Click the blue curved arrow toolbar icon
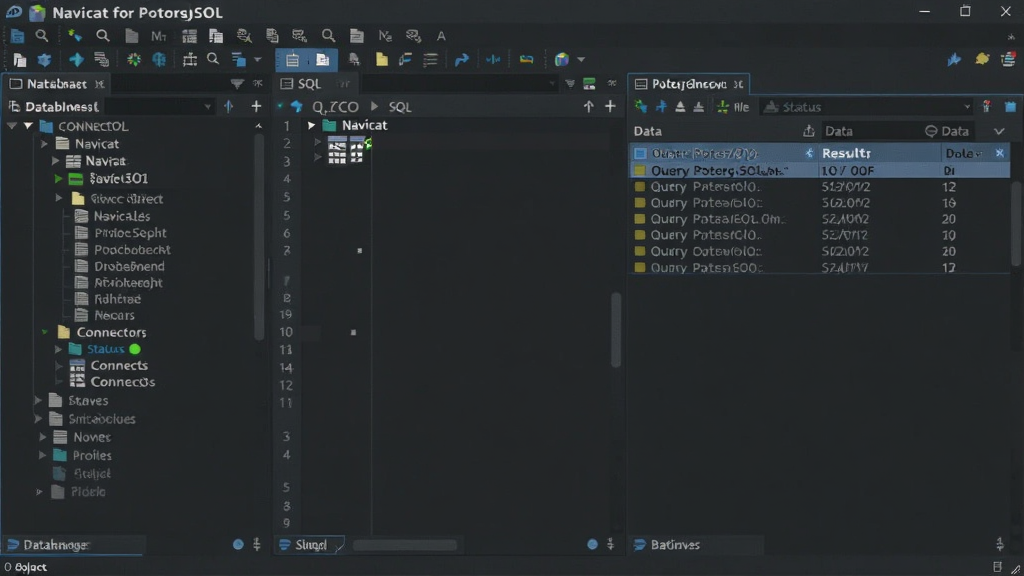The image size is (1024, 576). [461, 60]
